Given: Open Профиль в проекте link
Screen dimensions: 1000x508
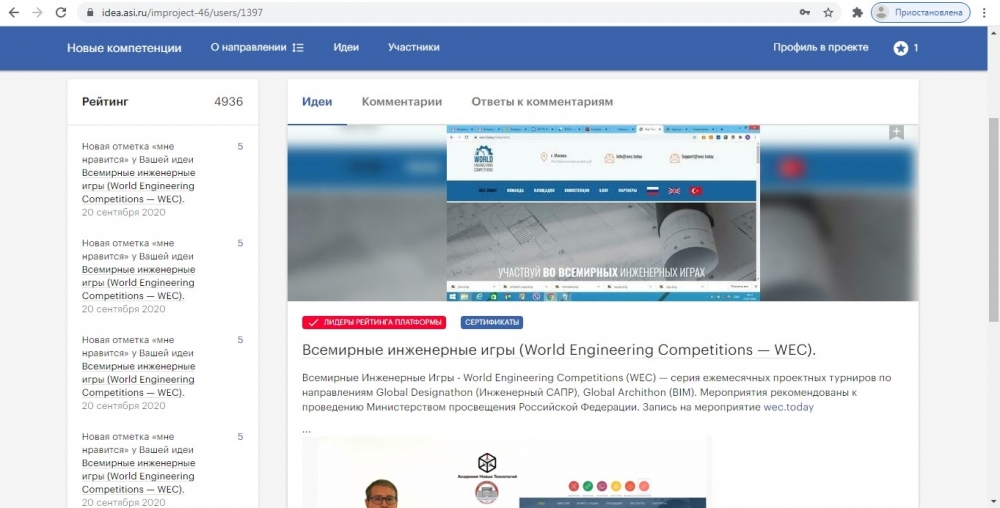Looking at the screenshot, I should point(821,47).
